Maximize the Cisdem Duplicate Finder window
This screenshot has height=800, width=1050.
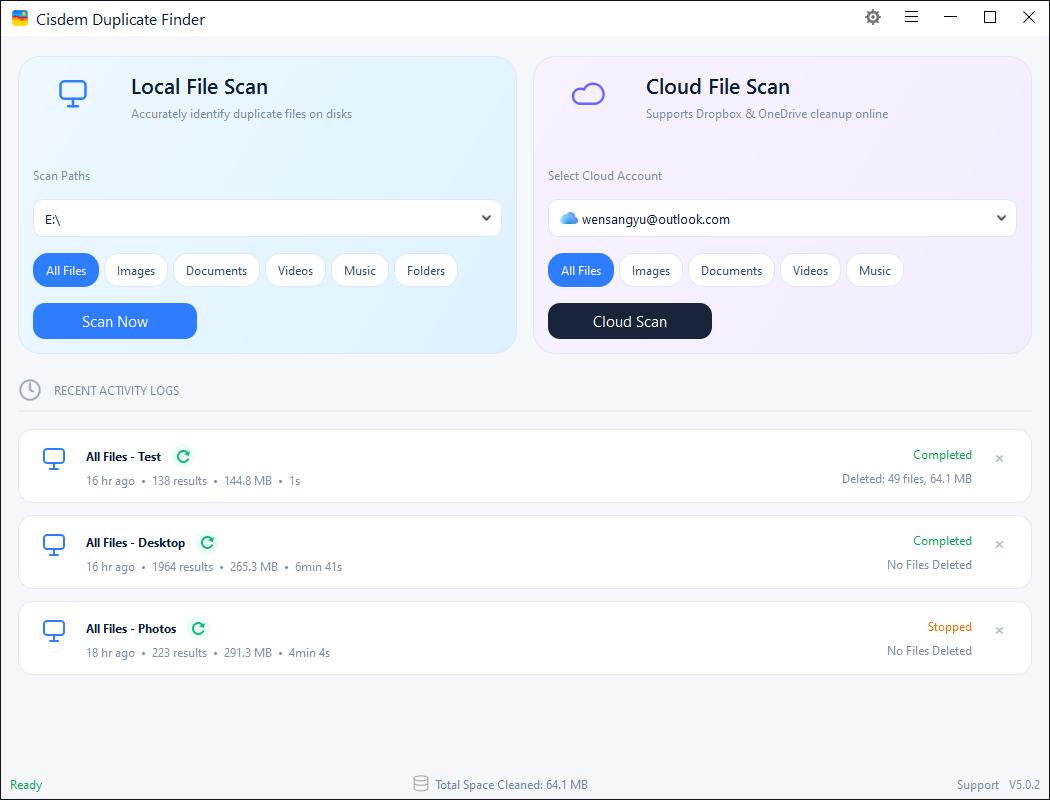tap(990, 17)
